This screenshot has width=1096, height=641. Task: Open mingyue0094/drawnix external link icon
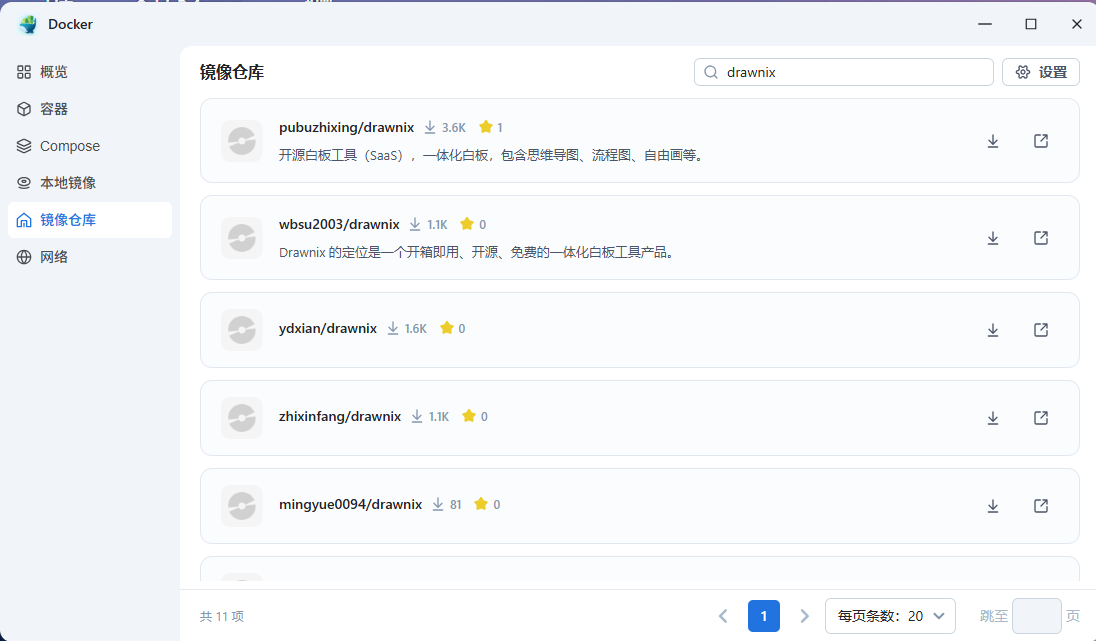pyautogui.click(x=1041, y=506)
